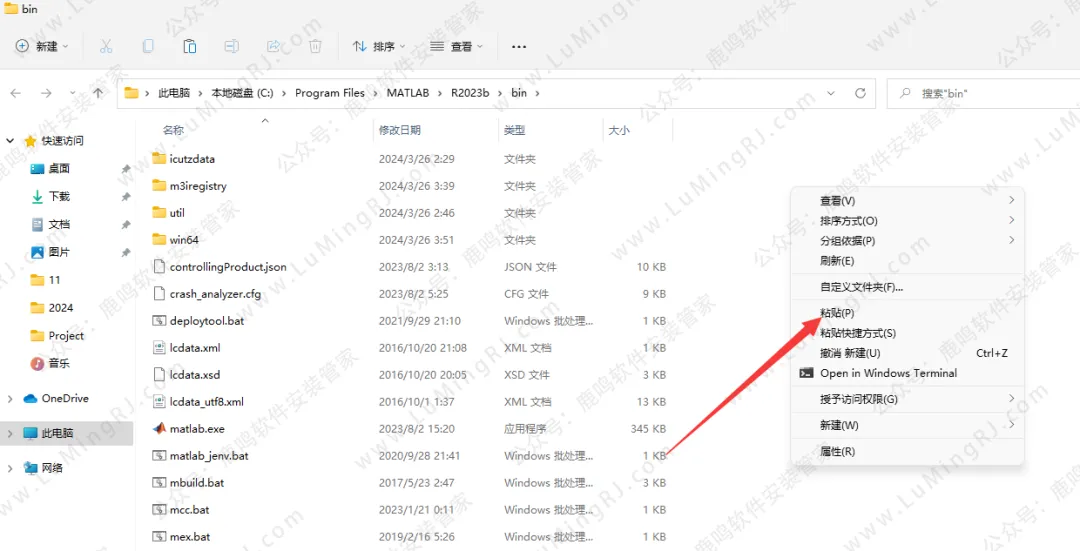
Task: Select 粘贴(P) in the context menu
Action: point(837,313)
